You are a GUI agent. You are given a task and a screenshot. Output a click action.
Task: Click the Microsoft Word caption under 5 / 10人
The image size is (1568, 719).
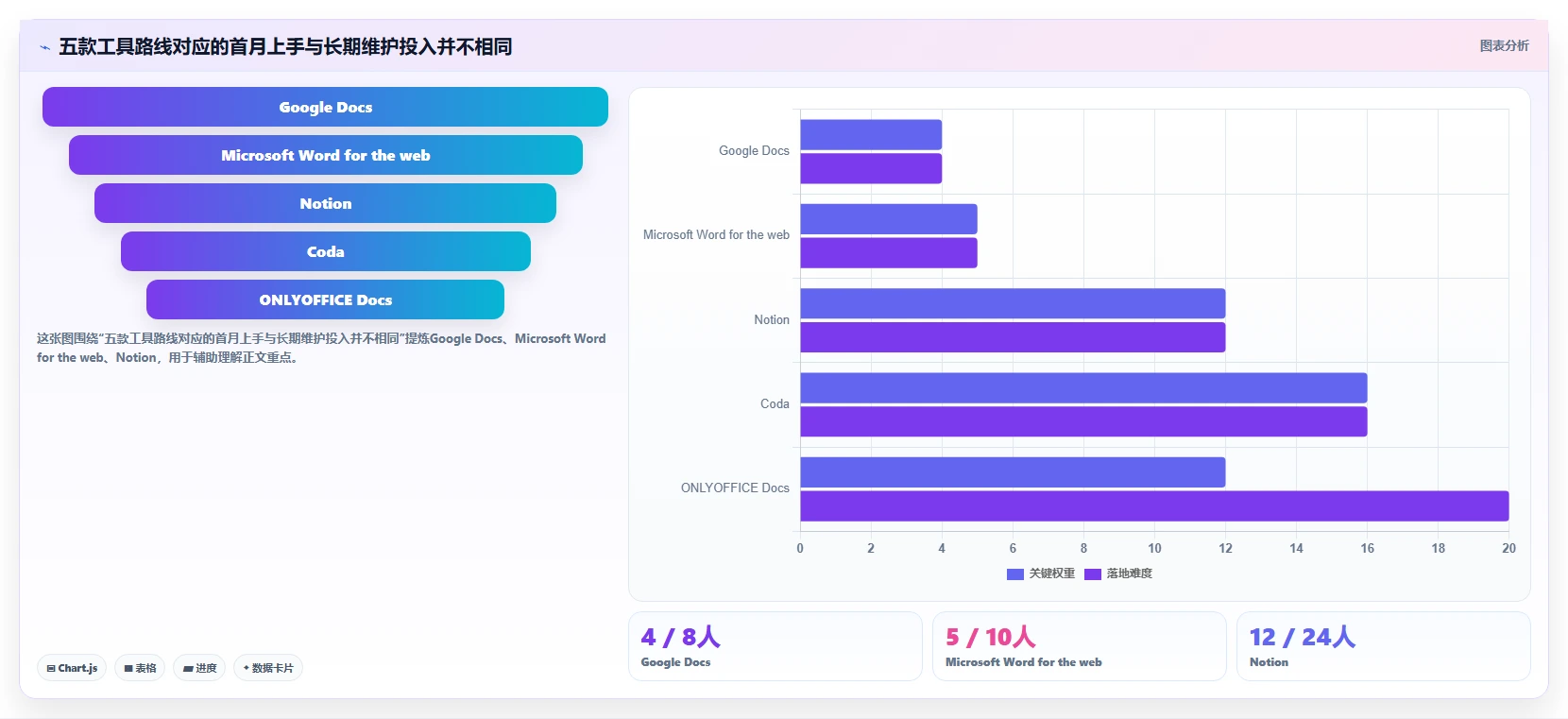pyautogui.click(x=1024, y=662)
